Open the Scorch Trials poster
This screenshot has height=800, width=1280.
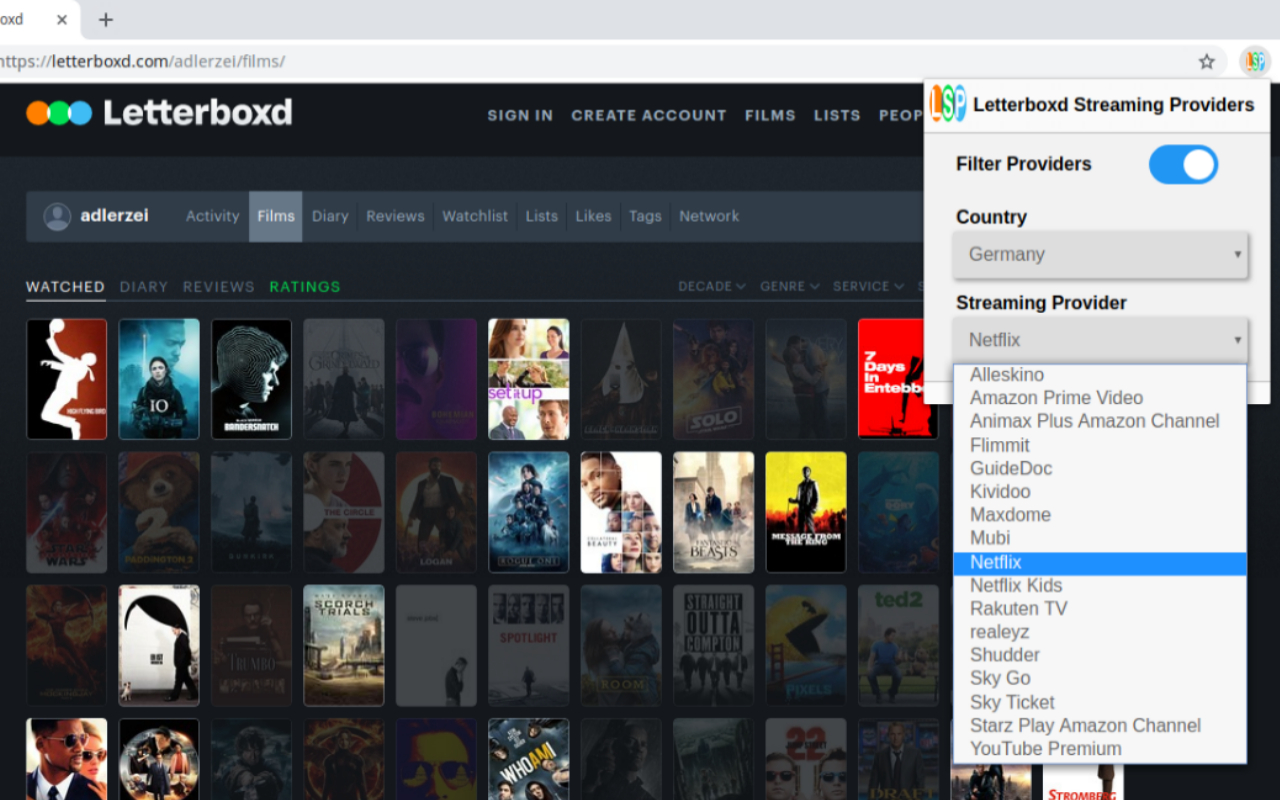click(344, 645)
